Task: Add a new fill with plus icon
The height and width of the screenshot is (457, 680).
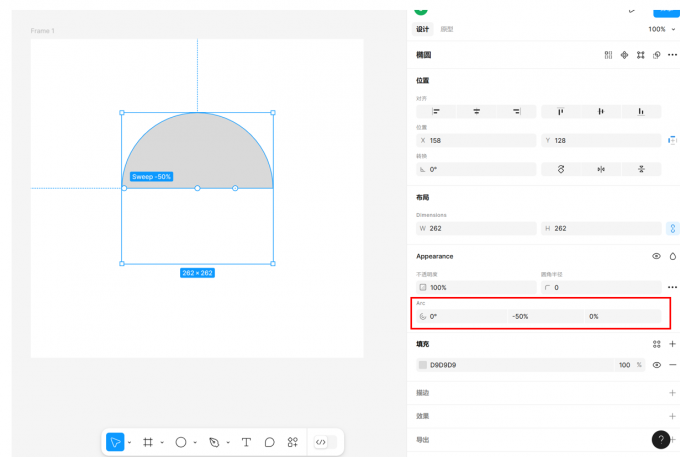Action: (x=672, y=344)
